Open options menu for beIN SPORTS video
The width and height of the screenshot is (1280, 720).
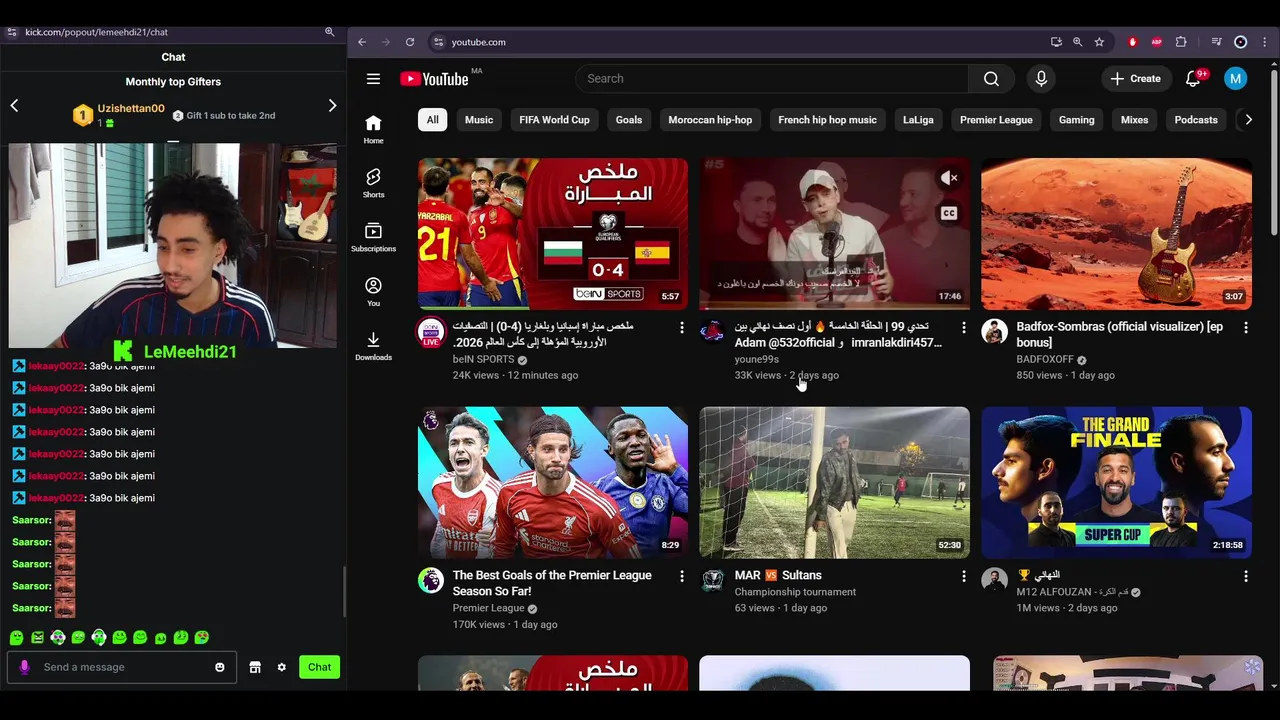click(682, 327)
